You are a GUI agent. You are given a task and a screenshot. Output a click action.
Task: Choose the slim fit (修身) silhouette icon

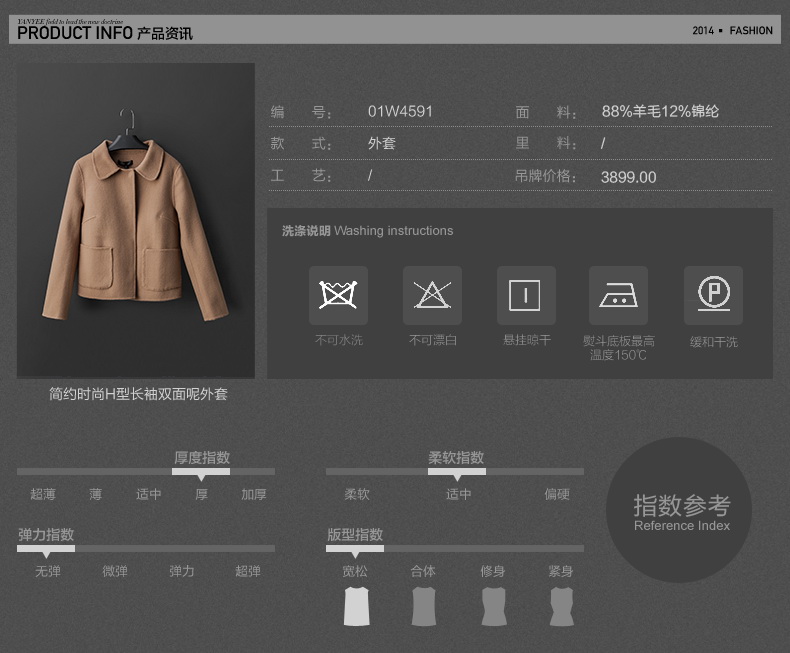492,606
